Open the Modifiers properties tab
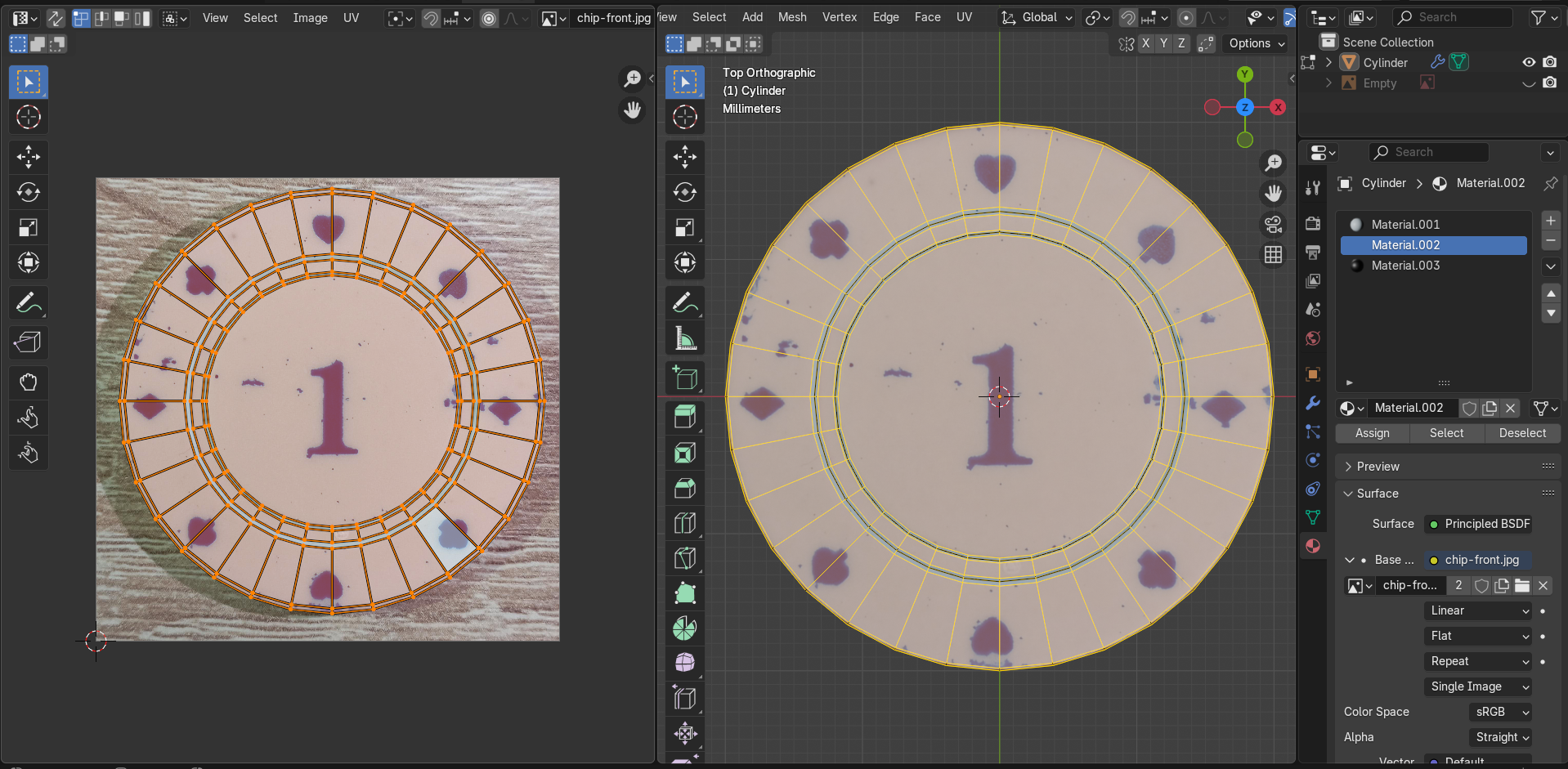 pos(1313,403)
